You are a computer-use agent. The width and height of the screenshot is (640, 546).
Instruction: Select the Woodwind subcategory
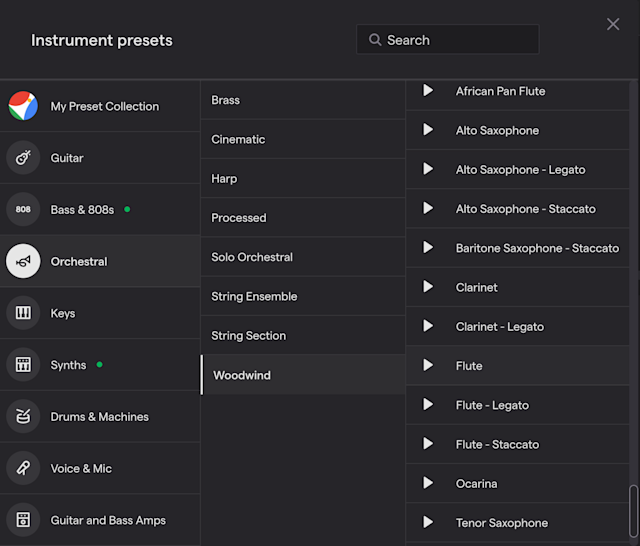[x=303, y=375]
